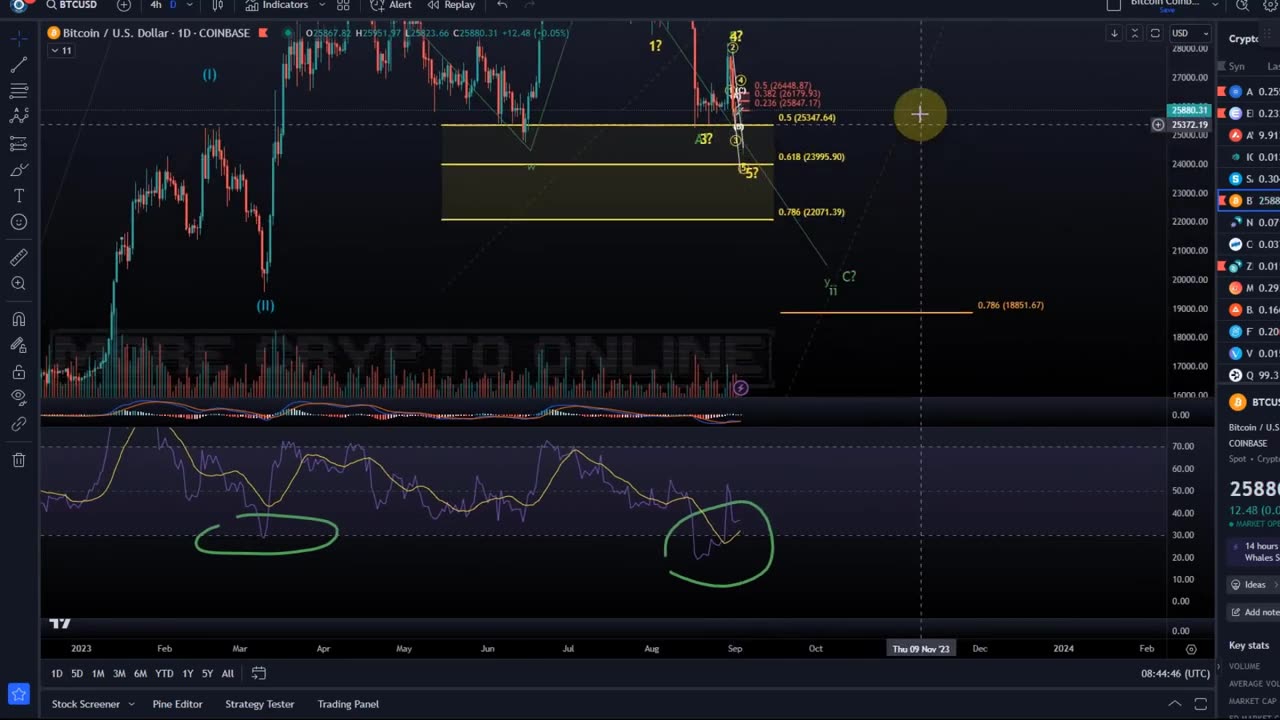
Task: Open the prediction and measurement tools
Action: [18, 144]
